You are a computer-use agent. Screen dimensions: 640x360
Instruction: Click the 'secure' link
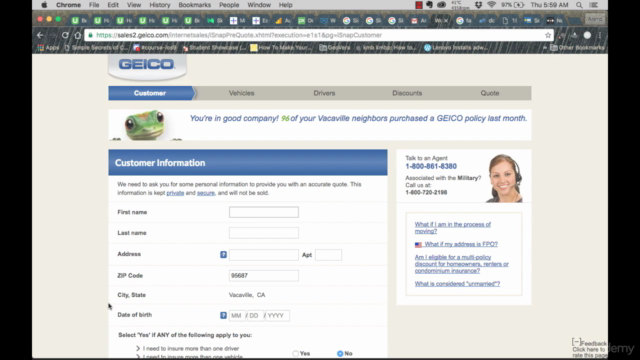[x=206, y=193]
